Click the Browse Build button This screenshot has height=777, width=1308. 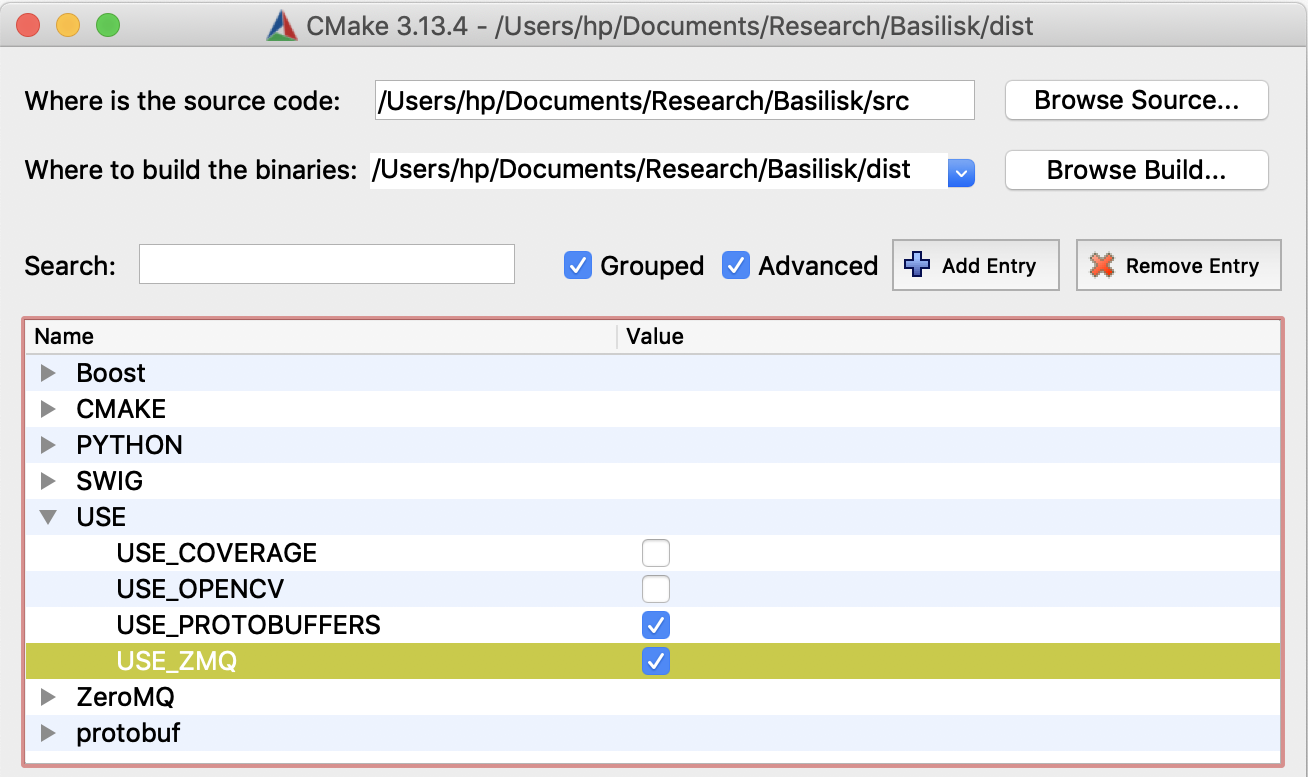tap(1136, 170)
